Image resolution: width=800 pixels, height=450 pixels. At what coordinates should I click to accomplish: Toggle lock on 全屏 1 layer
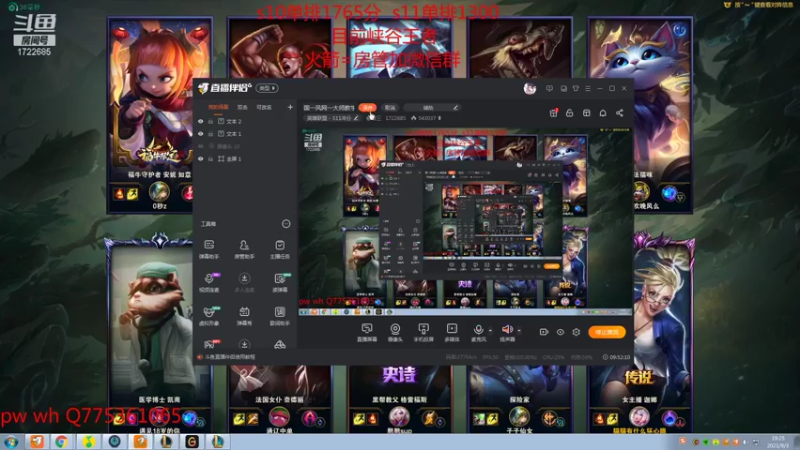tap(210, 159)
